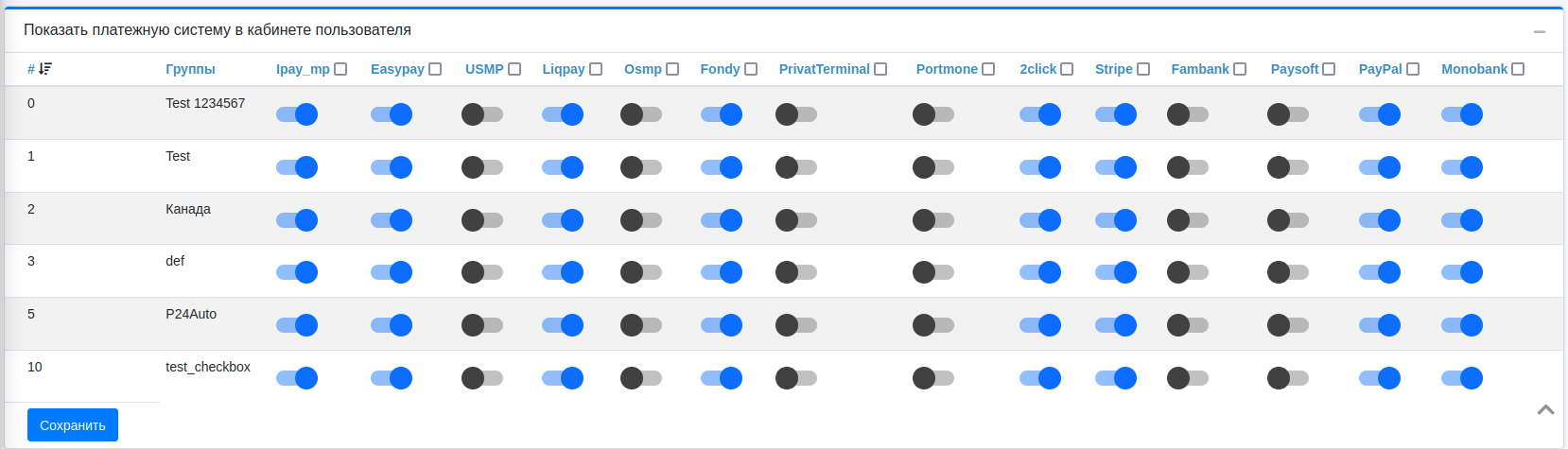Image resolution: width=1568 pixels, height=449 pixels.
Task: Click the 2click column header label
Action: (x=1037, y=69)
